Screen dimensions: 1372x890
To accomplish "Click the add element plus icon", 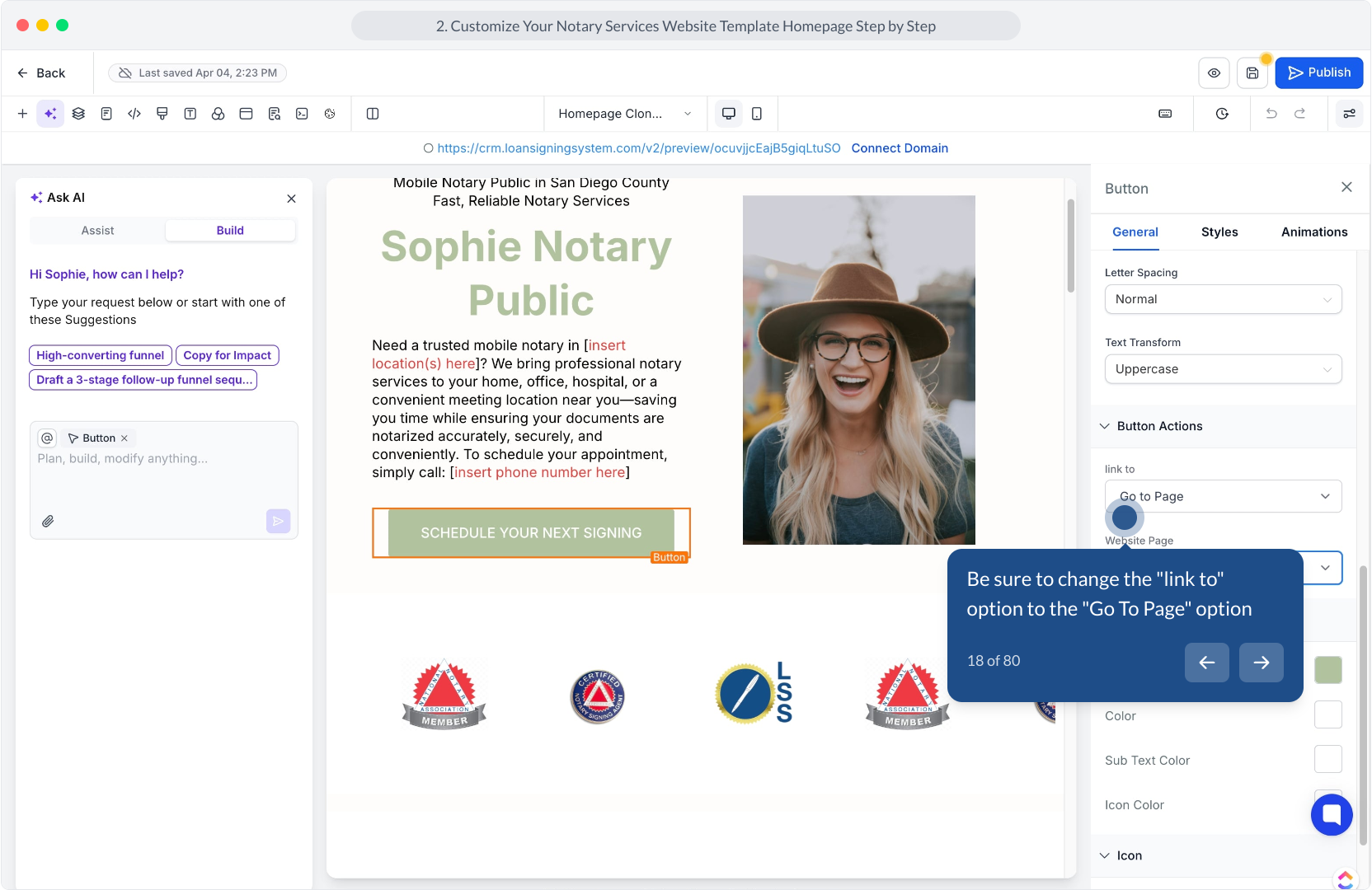I will [x=22, y=114].
